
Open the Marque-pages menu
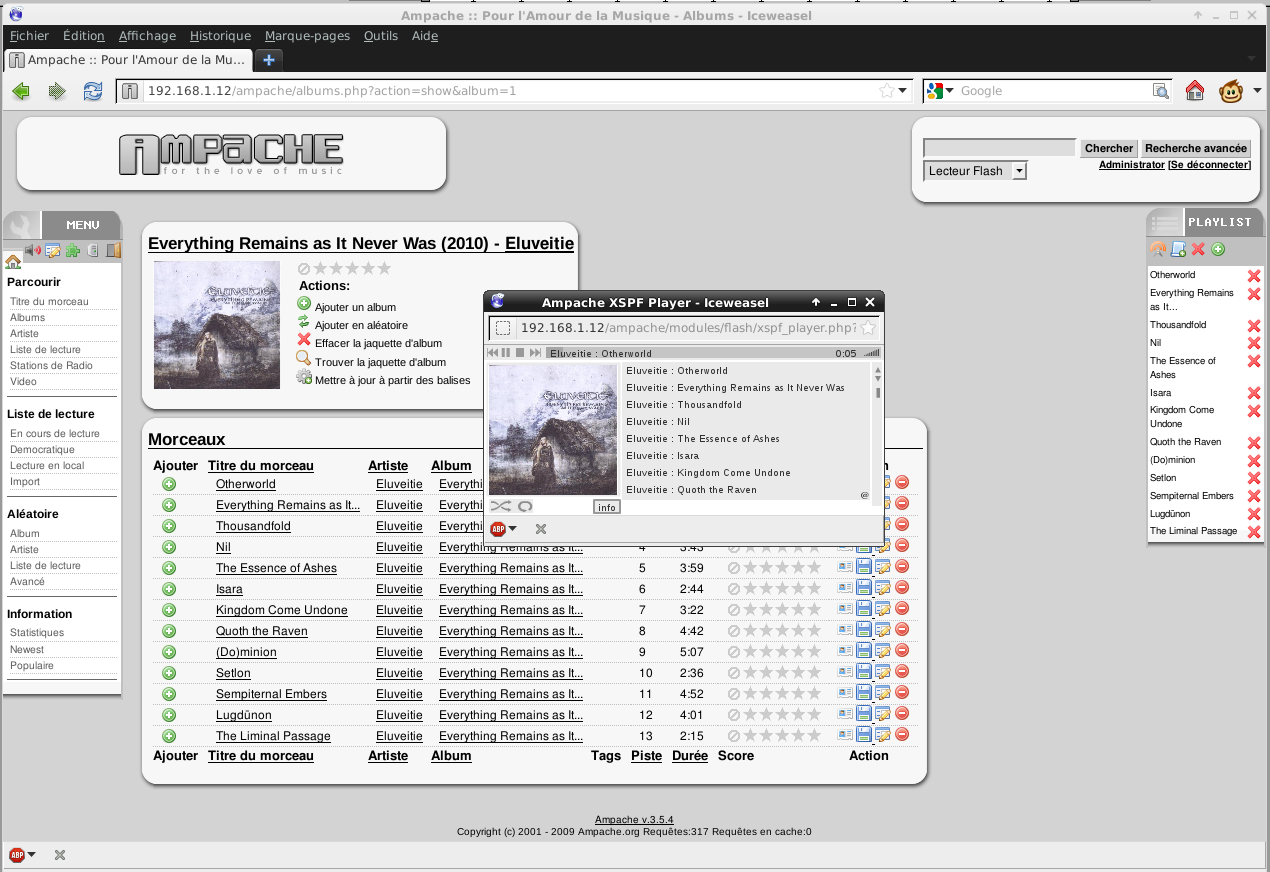point(307,36)
